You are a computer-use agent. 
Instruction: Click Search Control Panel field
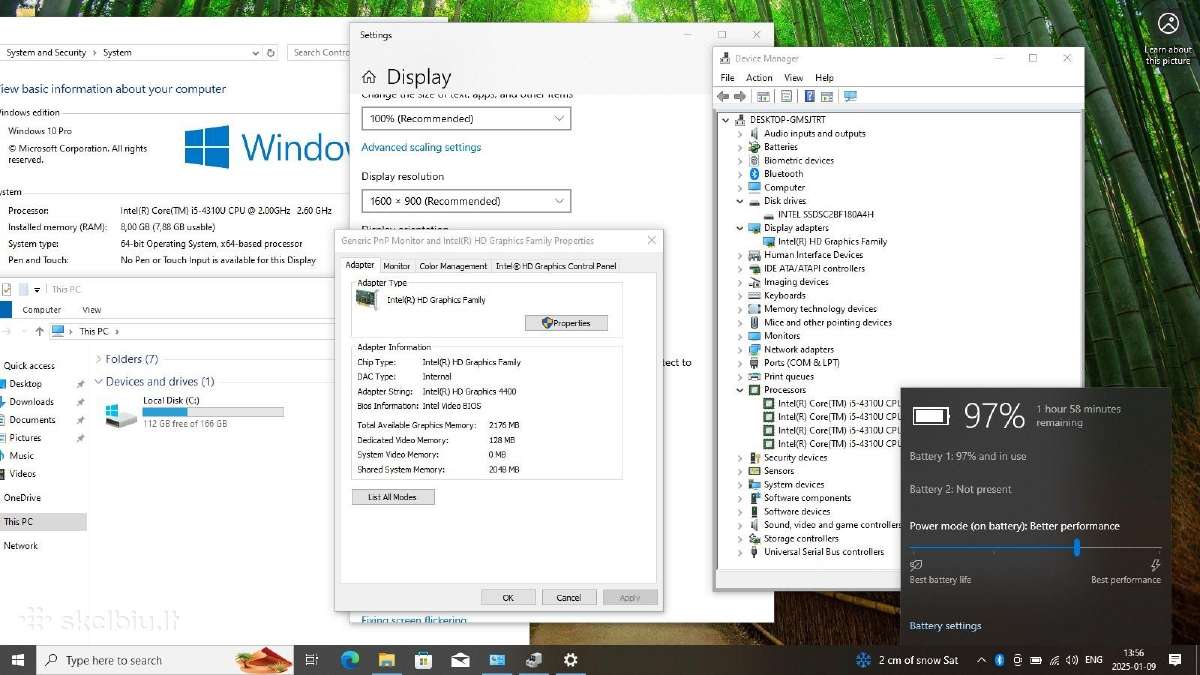tap(320, 52)
